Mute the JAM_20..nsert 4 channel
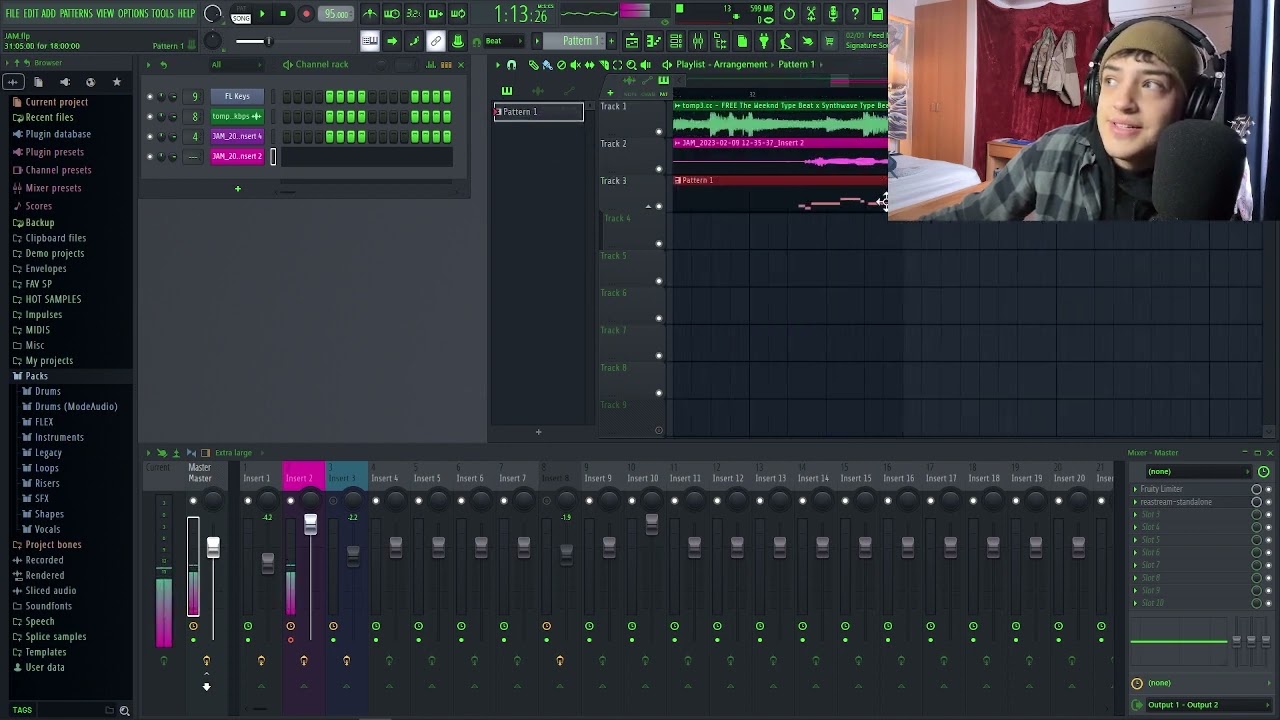1280x720 pixels. pos(150,137)
